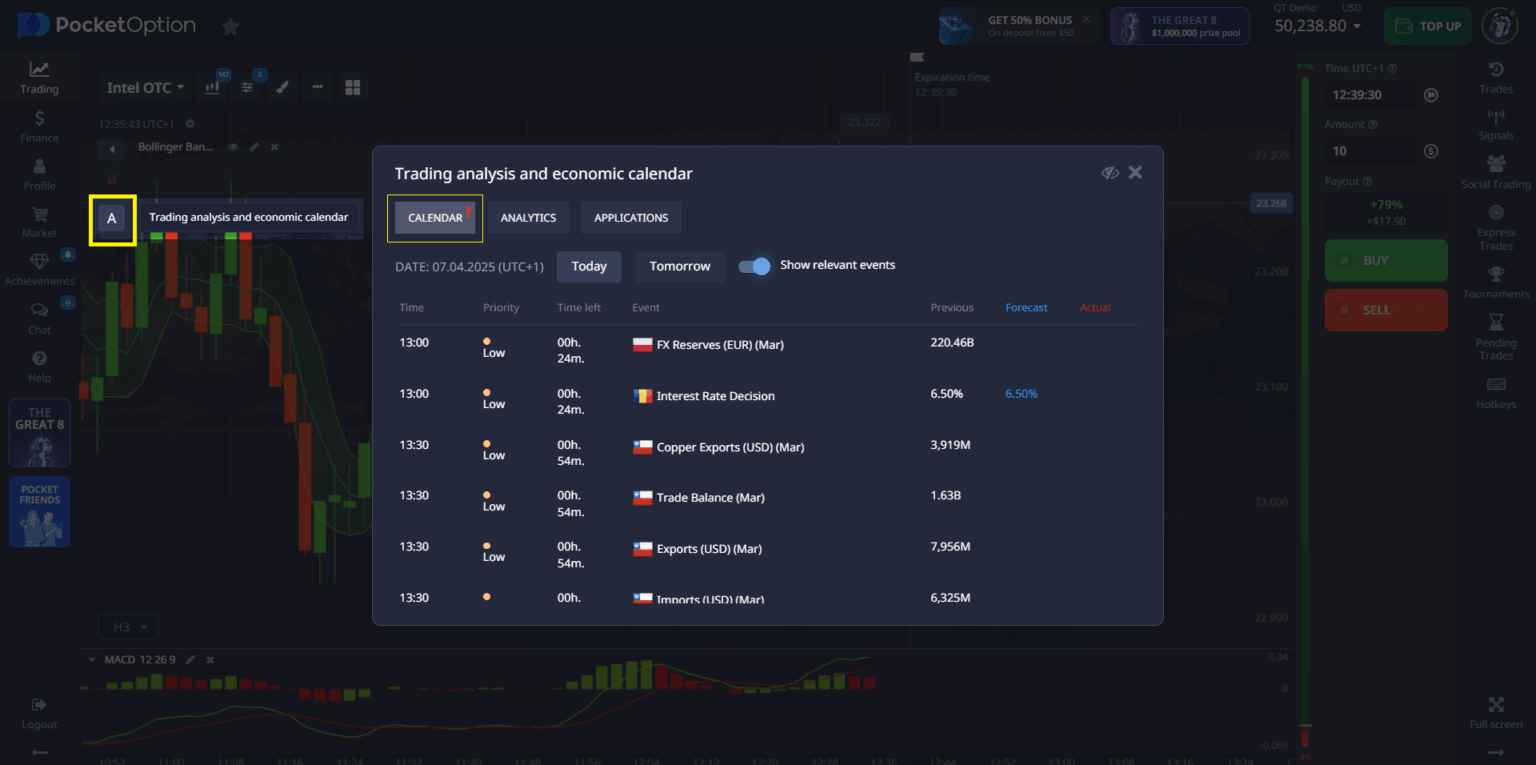Open the Hotkeys panel
The height and width of the screenshot is (765, 1536).
click(x=1495, y=394)
